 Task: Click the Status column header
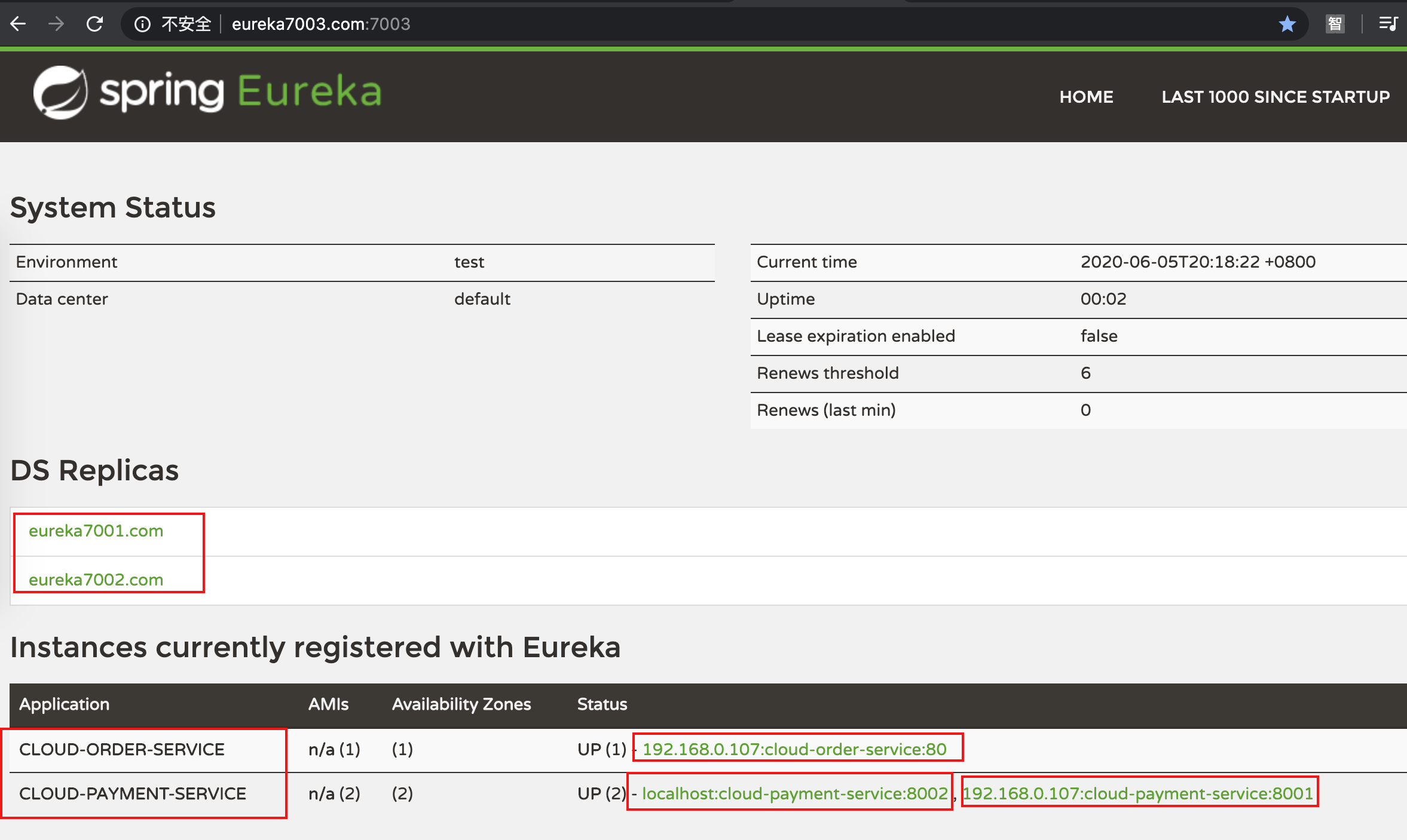tap(602, 704)
